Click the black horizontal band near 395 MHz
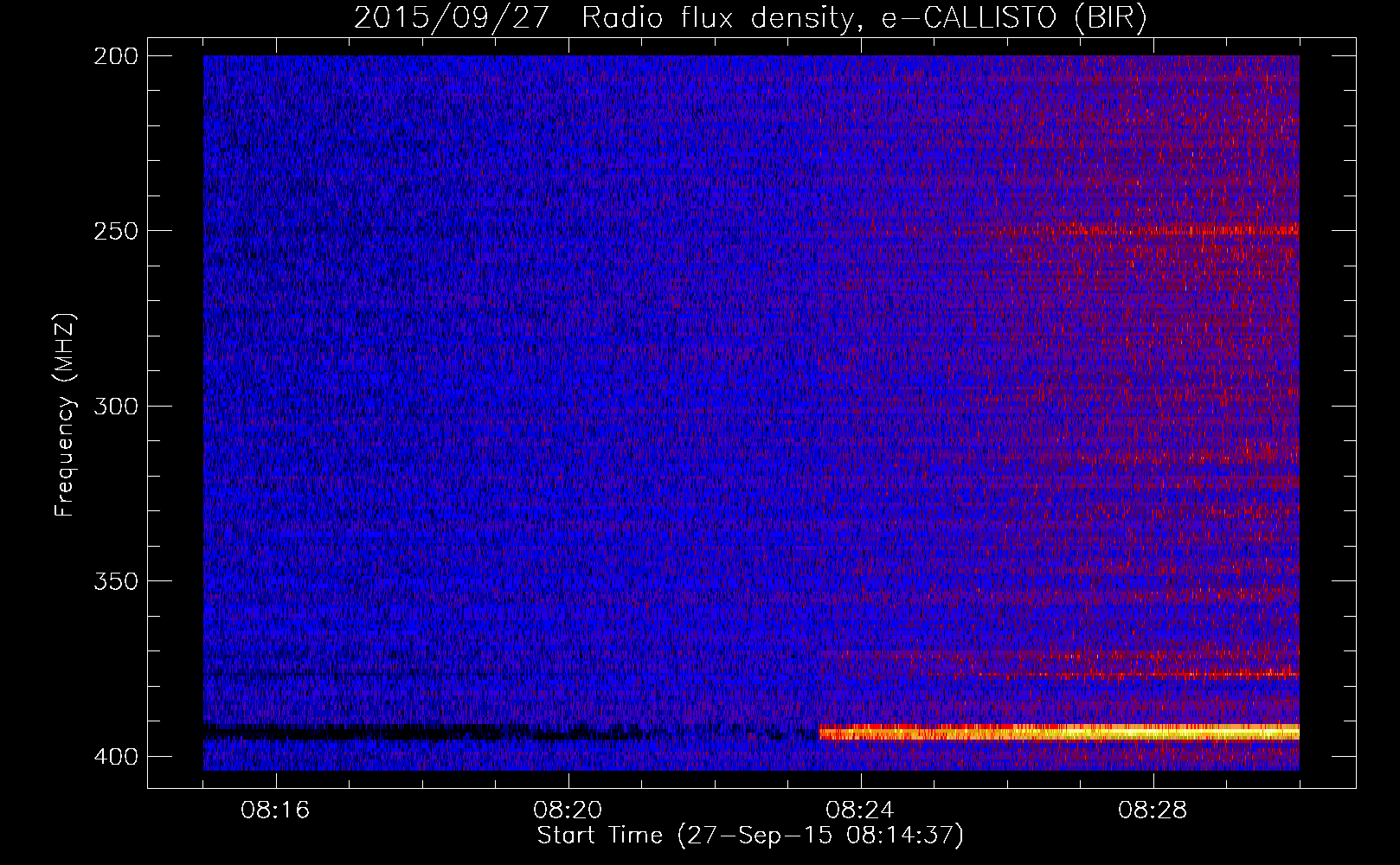This screenshot has height=865, width=1400. pos(511,734)
